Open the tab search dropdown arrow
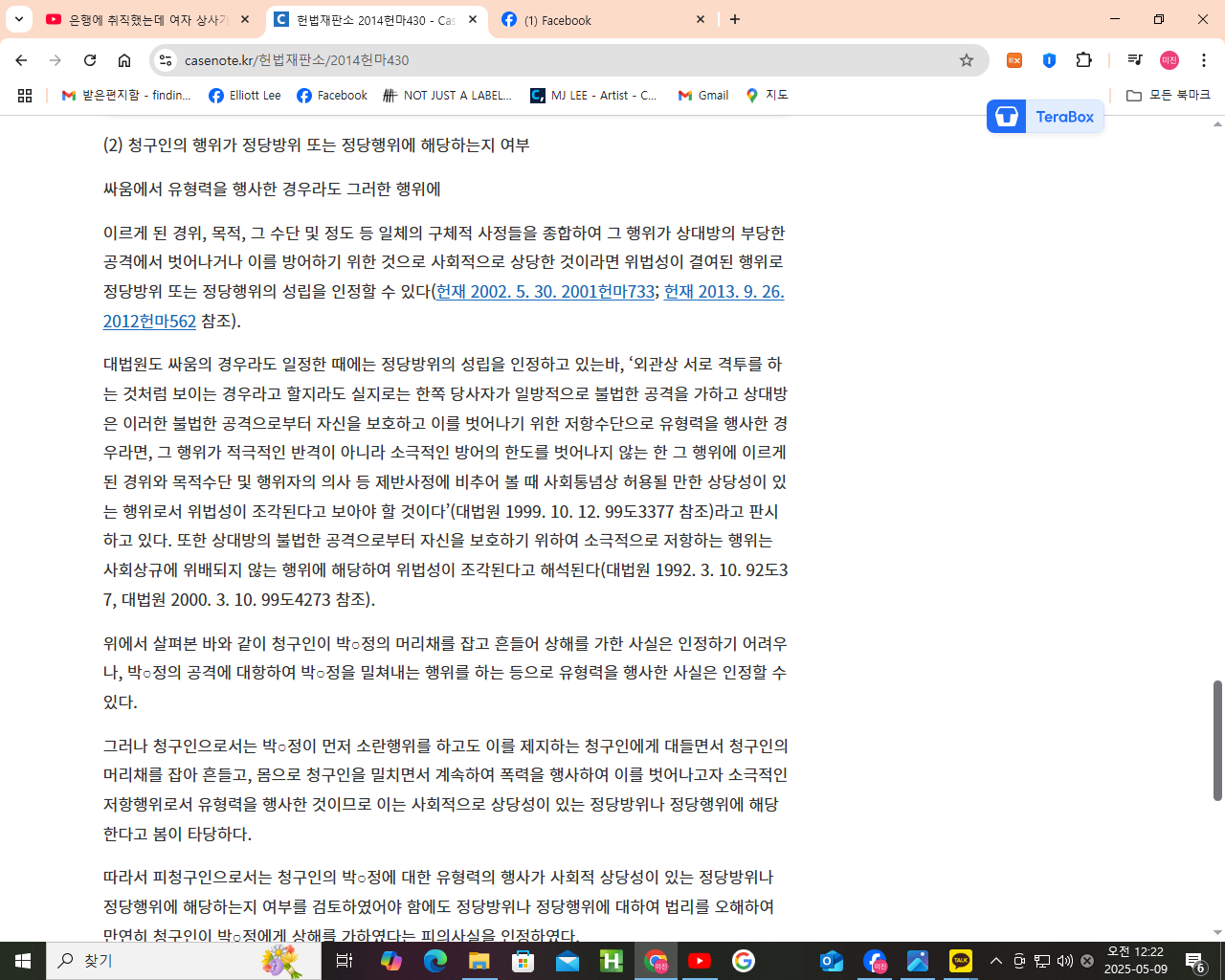Viewport: 1225px width, 980px height. [x=18, y=19]
